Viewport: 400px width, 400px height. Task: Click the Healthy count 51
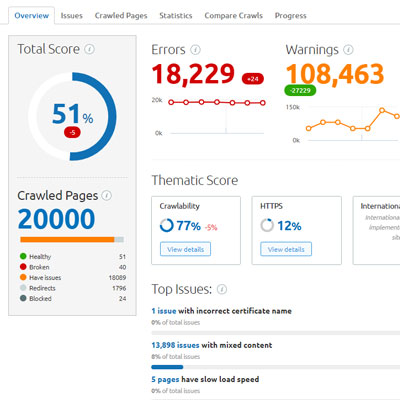click(122, 257)
